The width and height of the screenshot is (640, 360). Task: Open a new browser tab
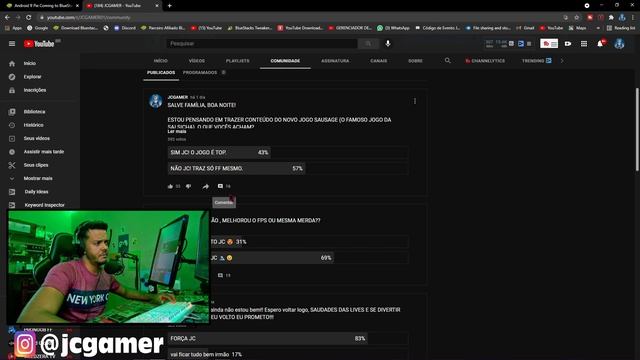tap(169, 6)
